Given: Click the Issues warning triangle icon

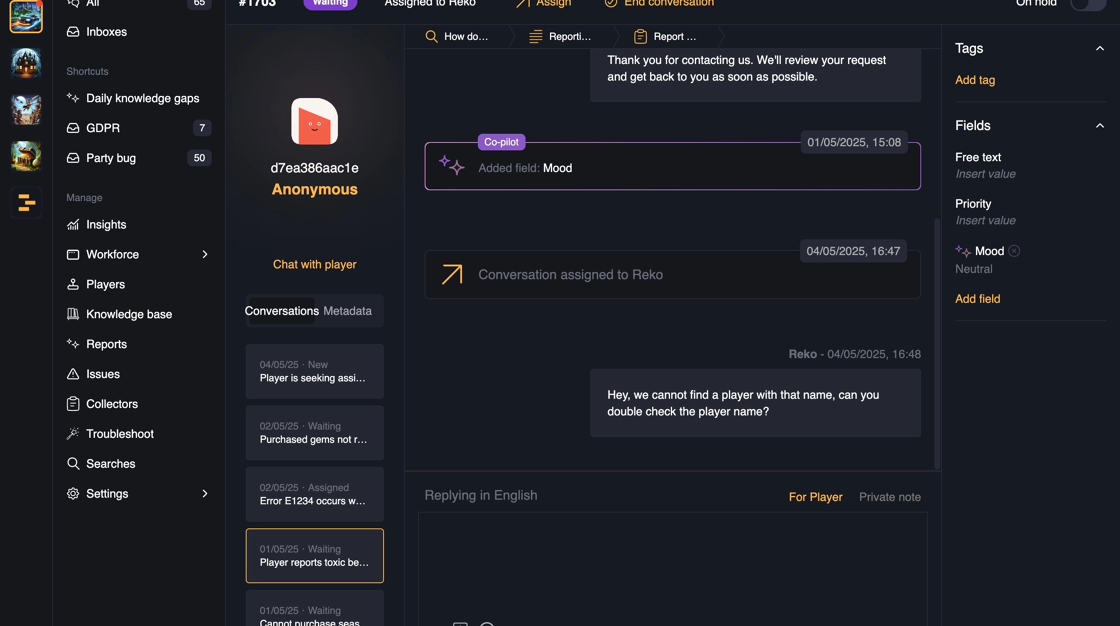Looking at the screenshot, I should coord(73,374).
